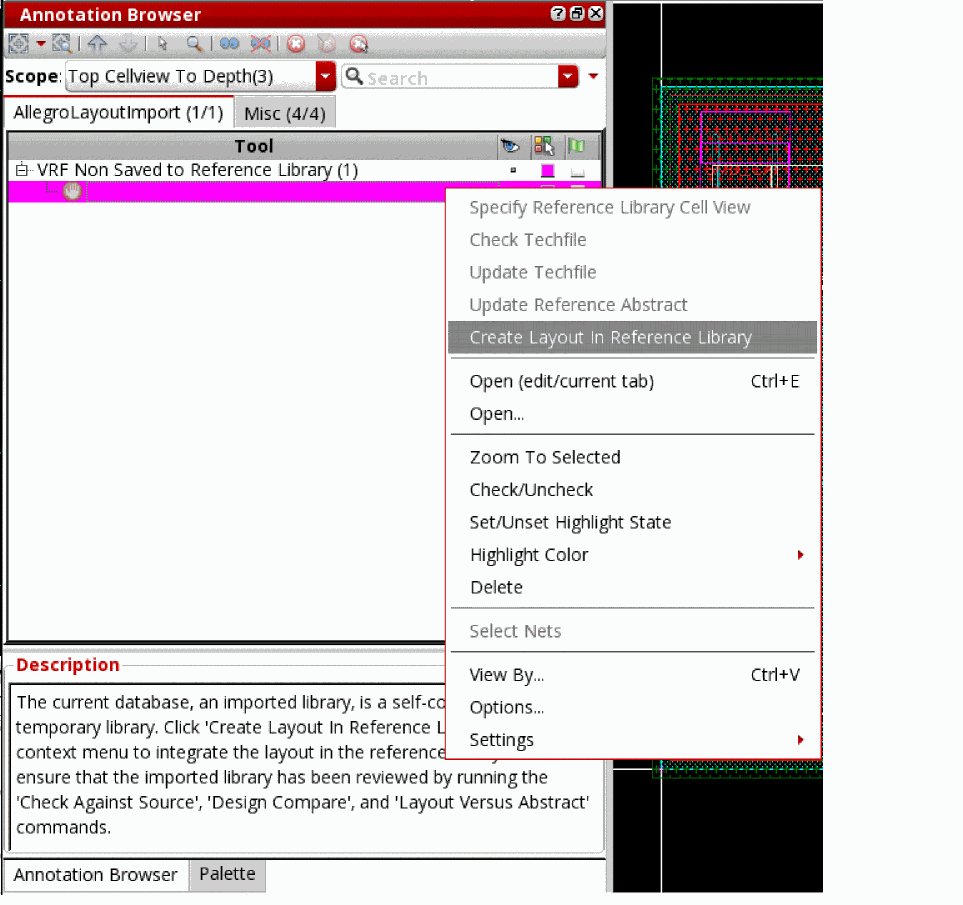Screen dimensions: 963x905
Task: Click the up arrow toolbar icon
Action: pyautogui.click(x=97, y=44)
